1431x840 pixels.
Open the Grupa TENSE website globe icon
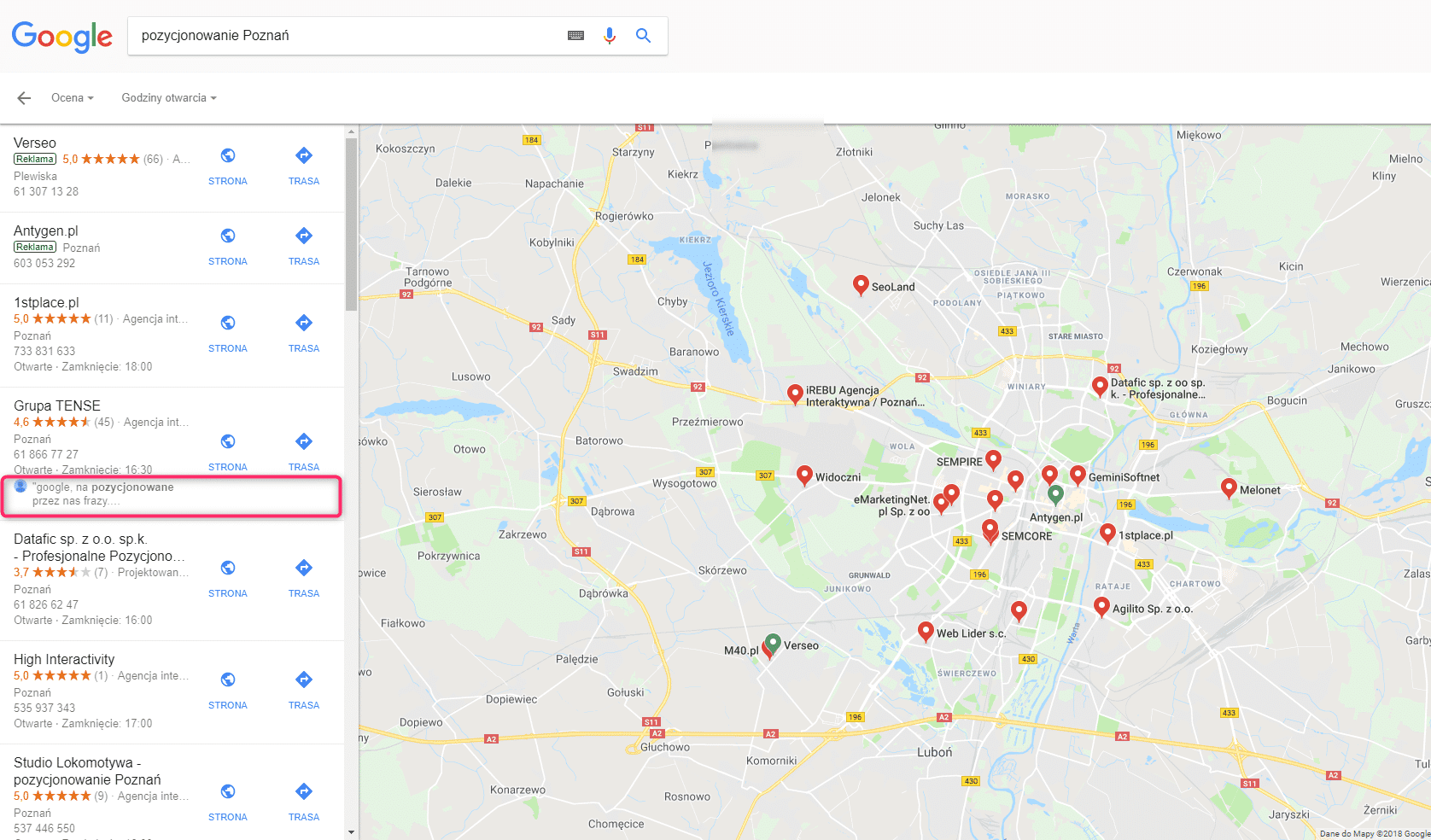228,441
